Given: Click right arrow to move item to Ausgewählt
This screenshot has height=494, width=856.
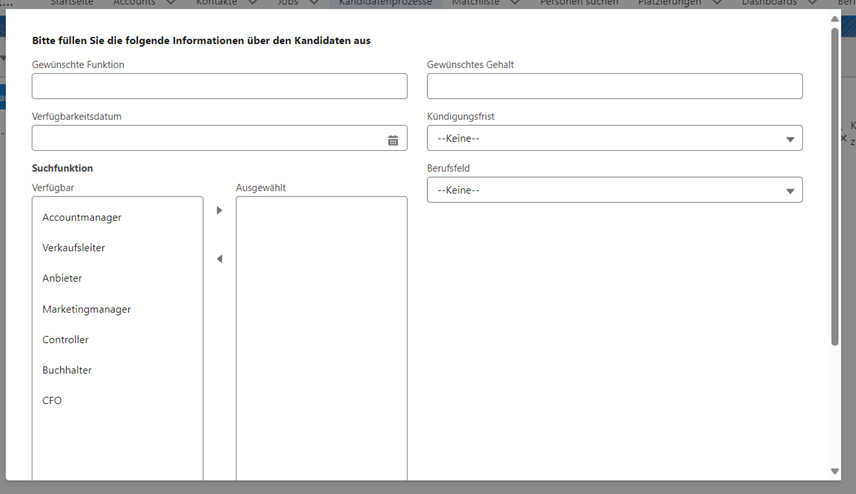Looking at the screenshot, I should tap(219, 210).
